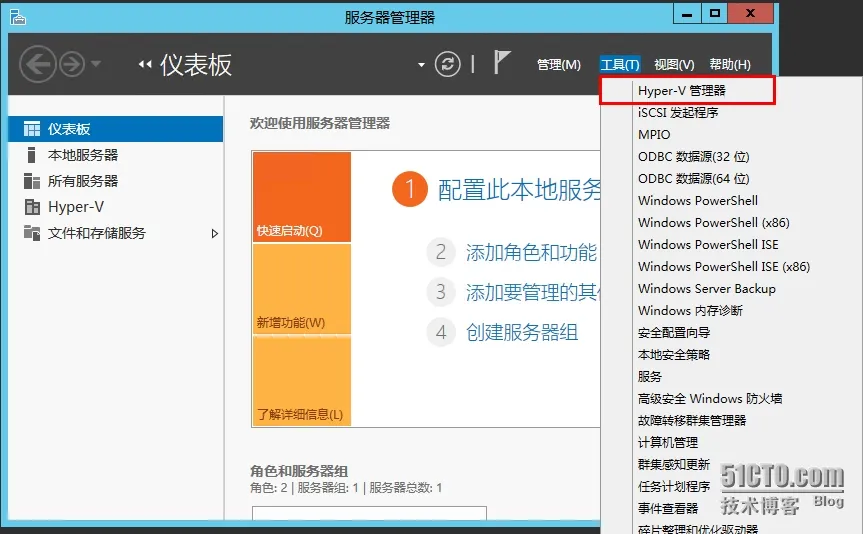Click the refresh icon in header

pos(447,64)
